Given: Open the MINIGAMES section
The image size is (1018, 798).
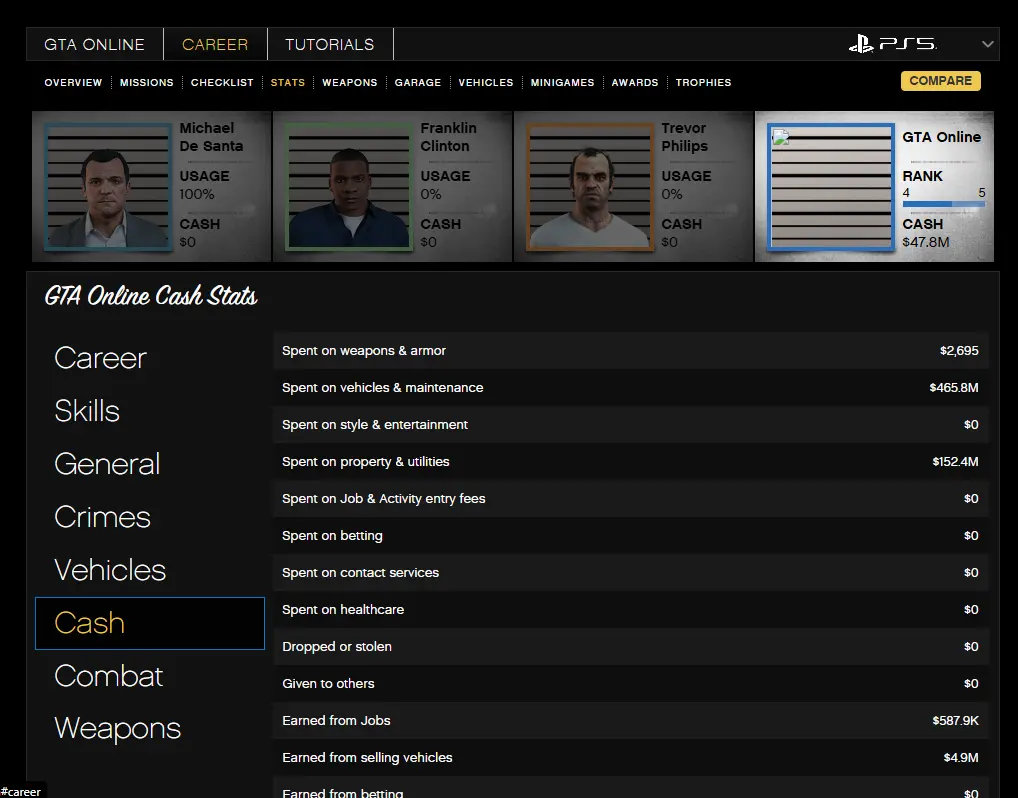Looking at the screenshot, I should coord(562,82).
